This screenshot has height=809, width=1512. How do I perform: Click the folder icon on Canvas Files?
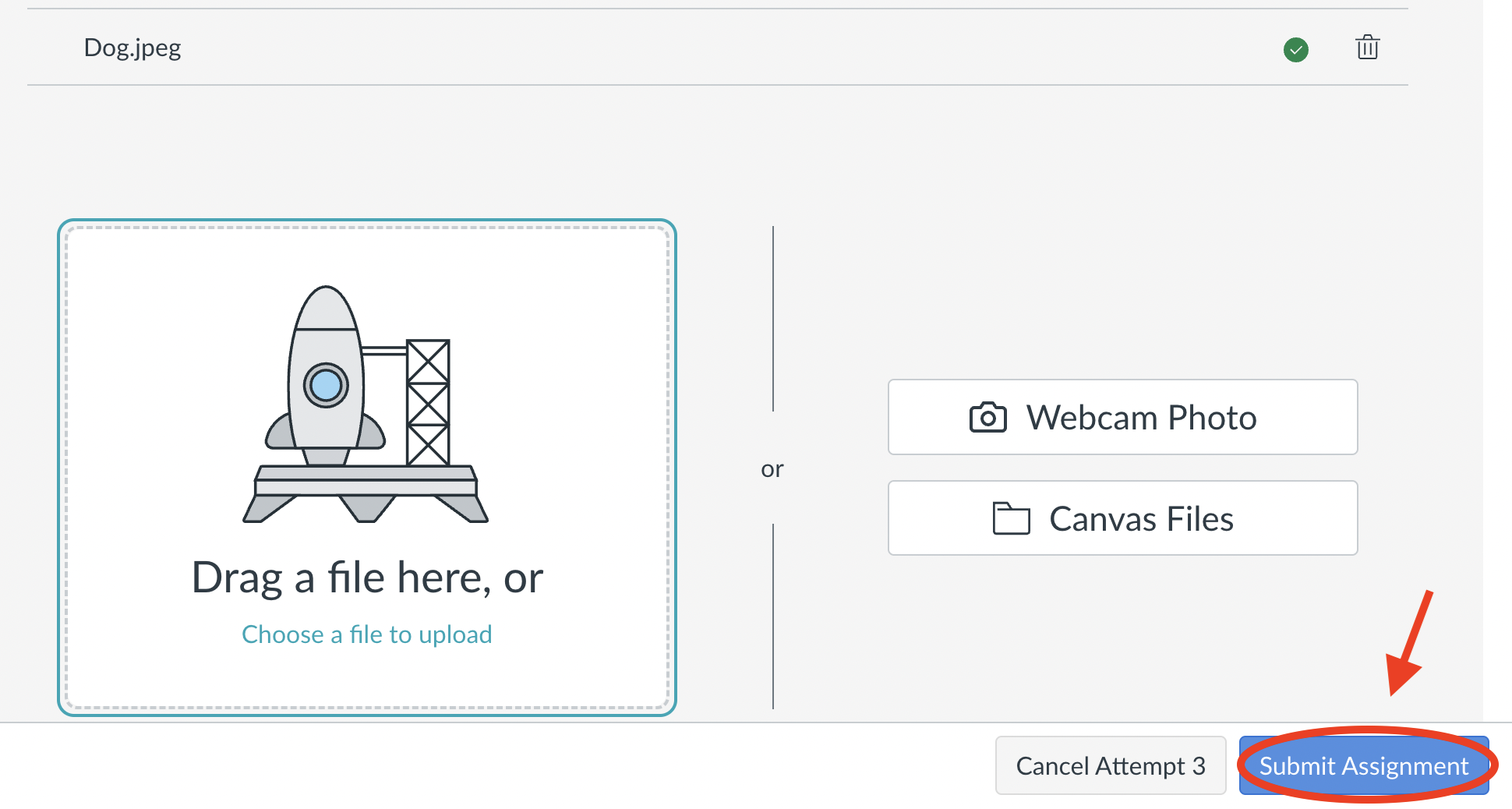pos(1011,518)
